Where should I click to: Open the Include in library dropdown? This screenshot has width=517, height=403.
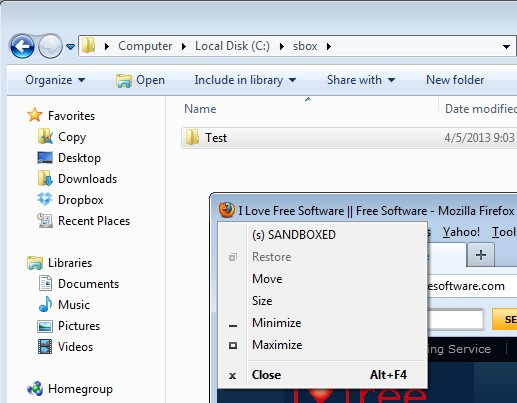[x=245, y=80]
